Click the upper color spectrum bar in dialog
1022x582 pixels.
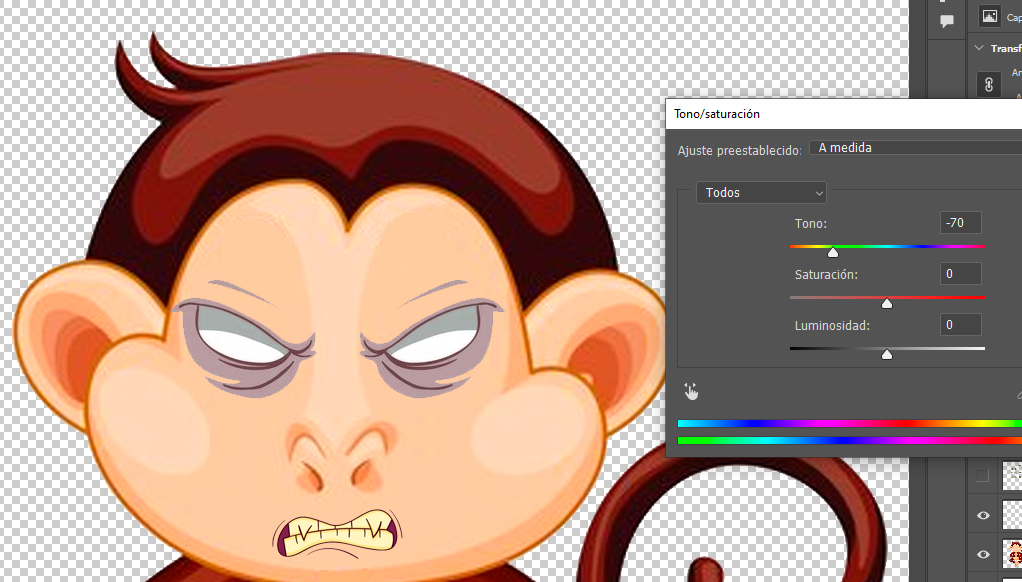848,424
